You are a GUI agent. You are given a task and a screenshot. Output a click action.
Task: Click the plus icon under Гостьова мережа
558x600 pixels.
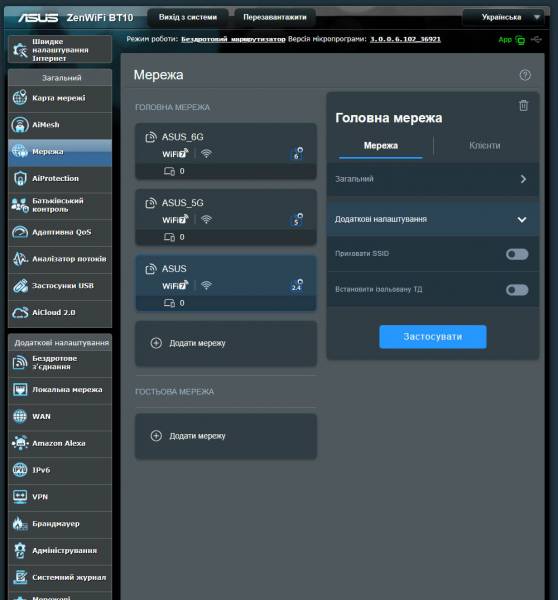[x=156, y=435]
